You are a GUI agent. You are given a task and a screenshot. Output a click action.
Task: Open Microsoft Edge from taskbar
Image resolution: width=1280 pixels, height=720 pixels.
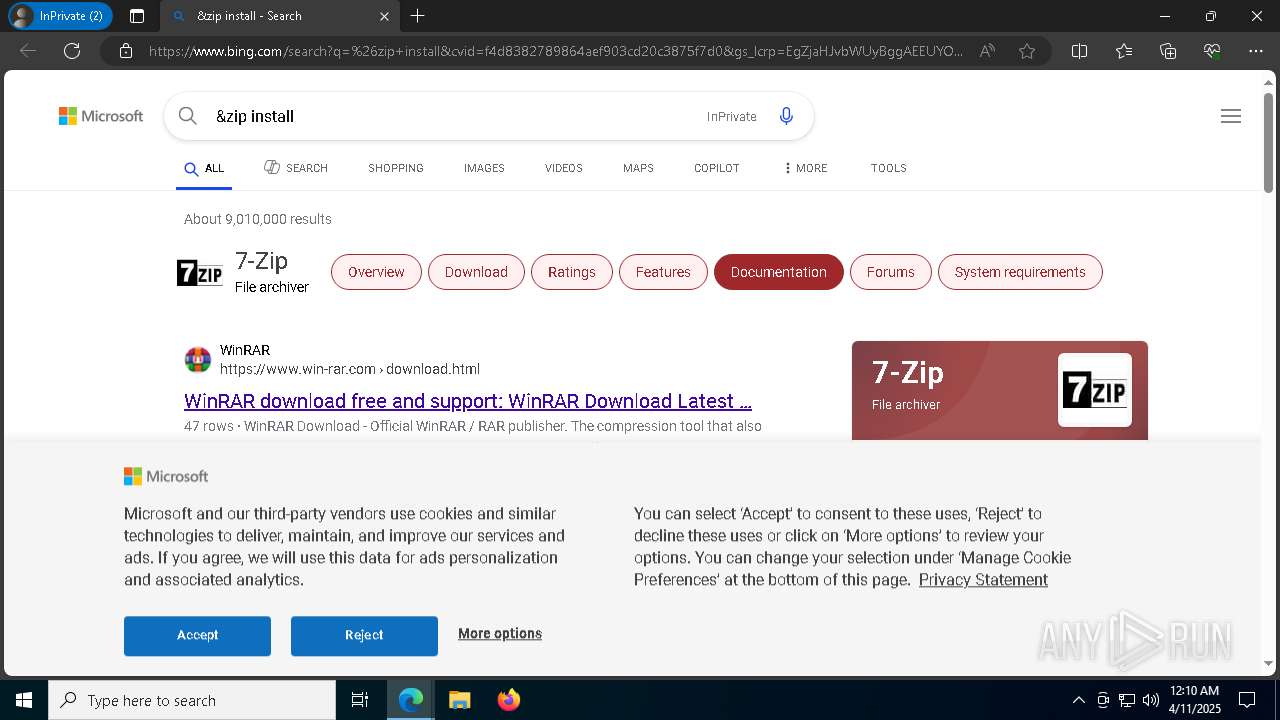(411, 700)
